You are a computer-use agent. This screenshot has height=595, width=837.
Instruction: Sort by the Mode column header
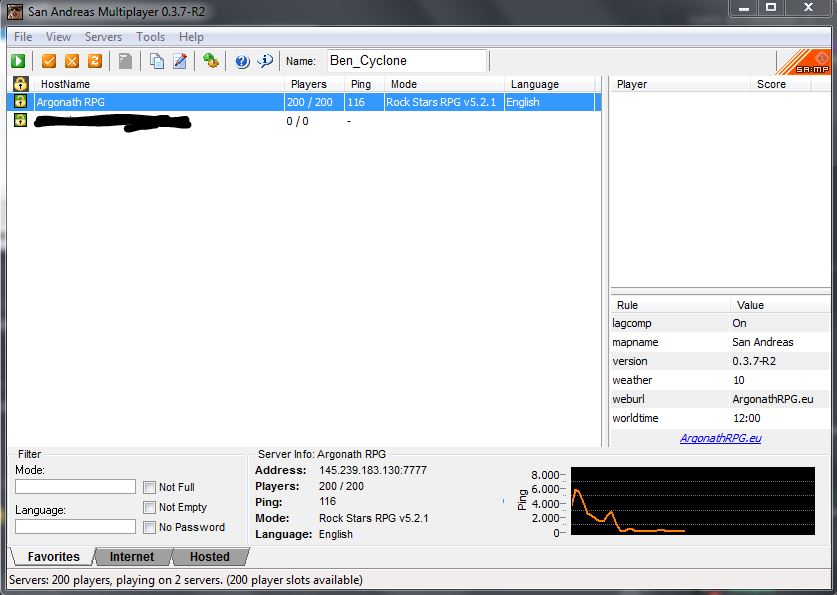[x=444, y=84]
